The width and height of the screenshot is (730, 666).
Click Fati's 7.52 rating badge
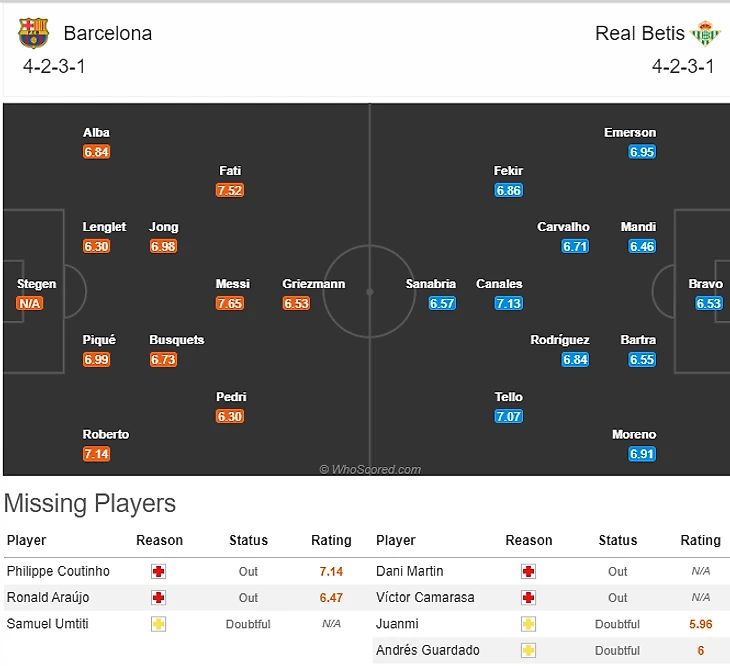230,190
